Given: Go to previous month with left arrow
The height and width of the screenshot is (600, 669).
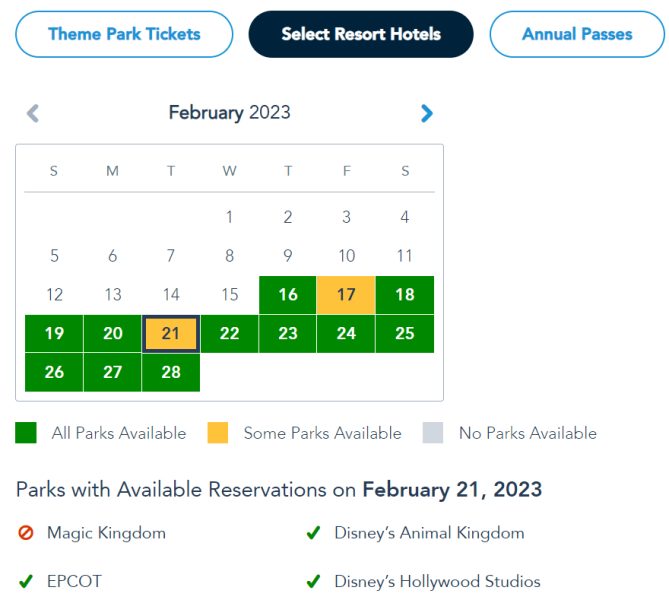Looking at the screenshot, I should [33, 113].
